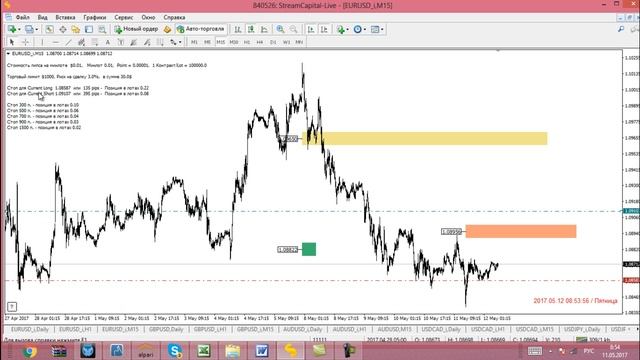Select the Cursor arrow tool
The width and height of the screenshot is (640, 360).
(12, 42)
